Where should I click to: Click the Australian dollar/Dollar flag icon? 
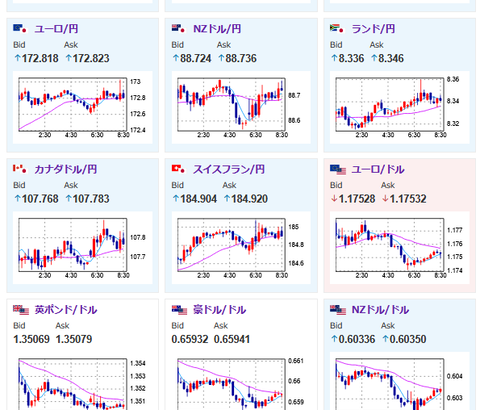(x=179, y=310)
